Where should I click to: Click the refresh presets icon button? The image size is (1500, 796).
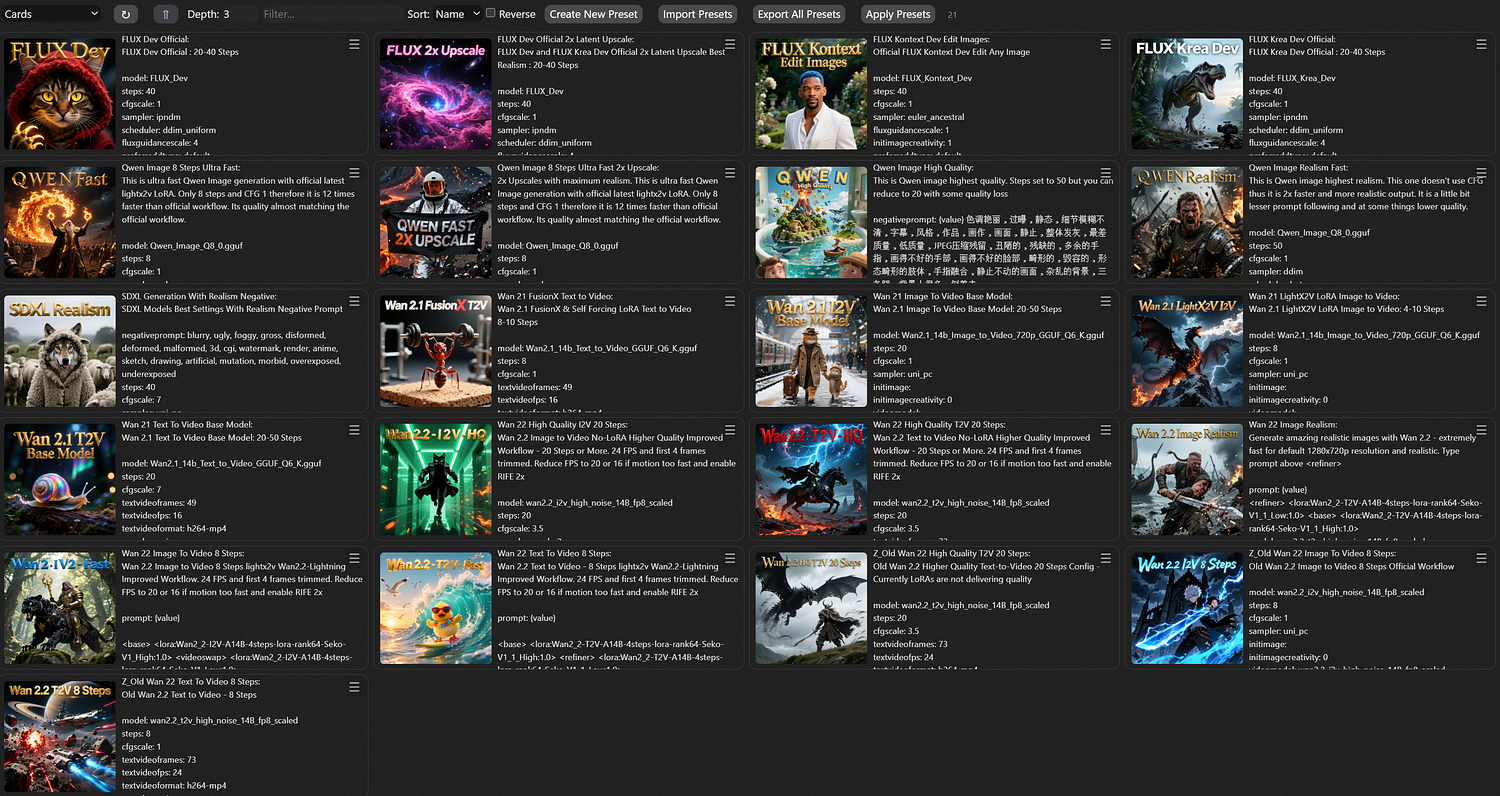(x=125, y=14)
